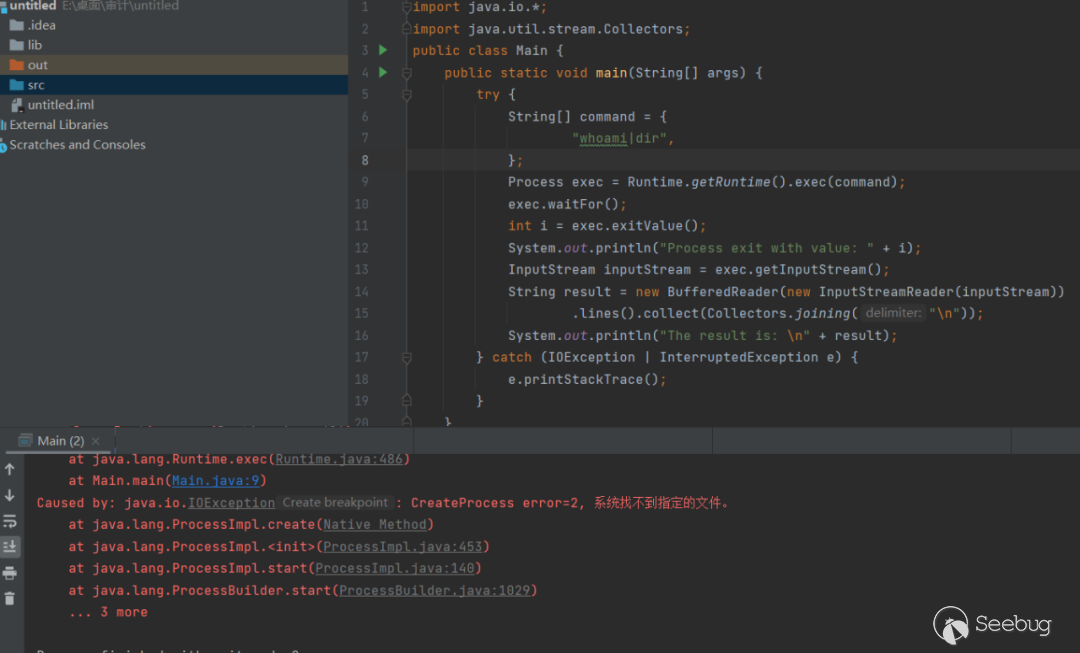Select the out folder in project tree
1080x653 pixels.
(38, 65)
